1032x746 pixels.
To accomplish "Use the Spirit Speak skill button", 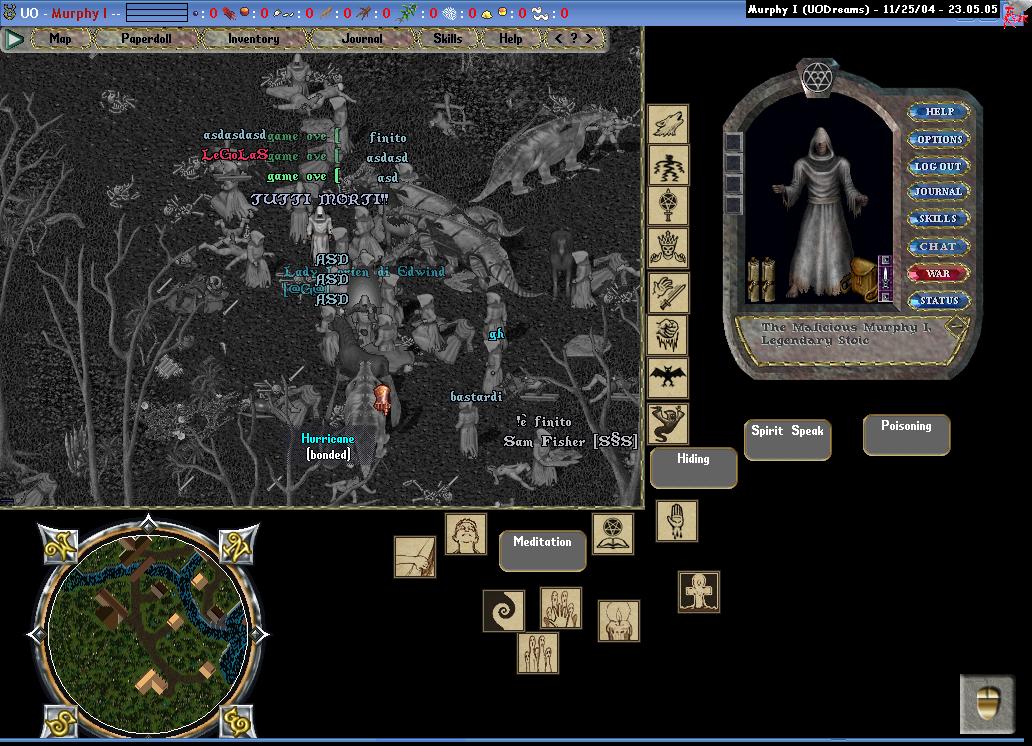I will pos(787,439).
